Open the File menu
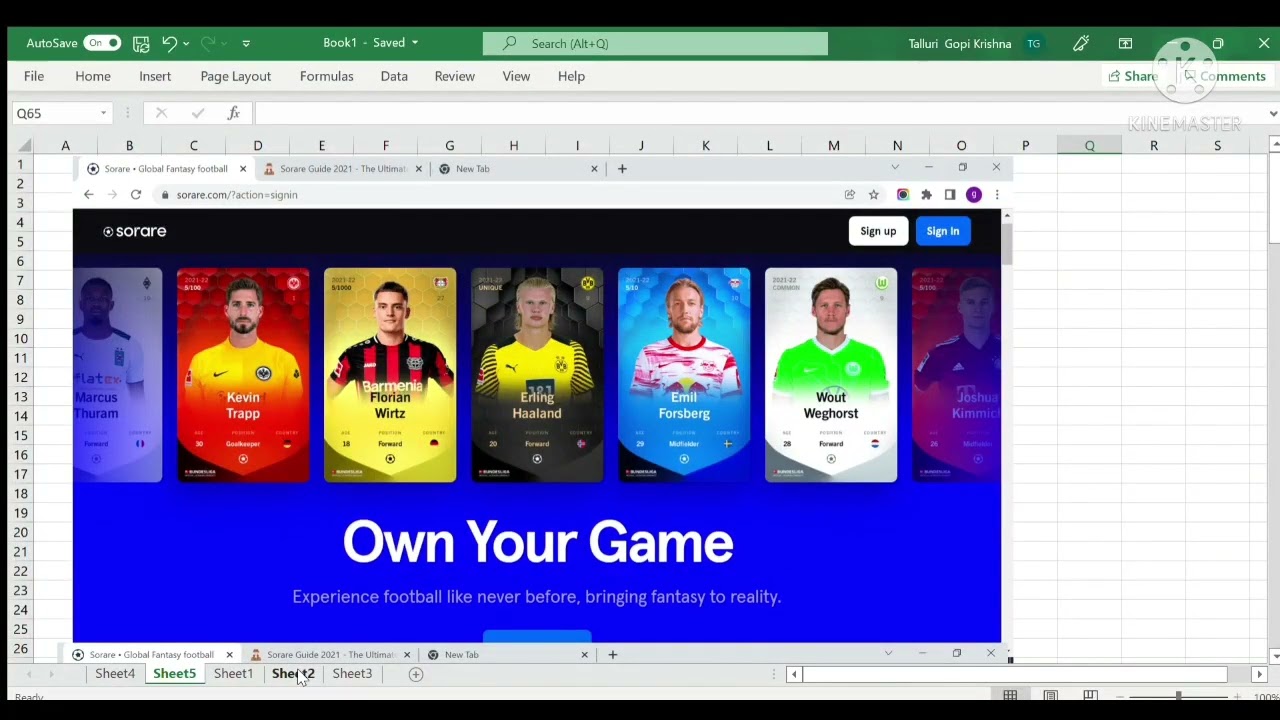The width and height of the screenshot is (1280, 720). (34, 76)
